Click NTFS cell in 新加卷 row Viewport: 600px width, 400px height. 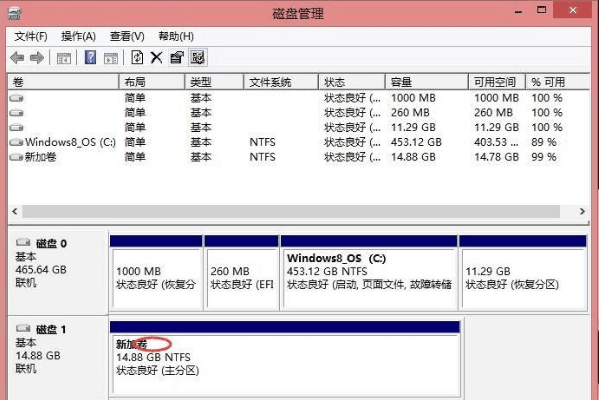pos(262,157)
